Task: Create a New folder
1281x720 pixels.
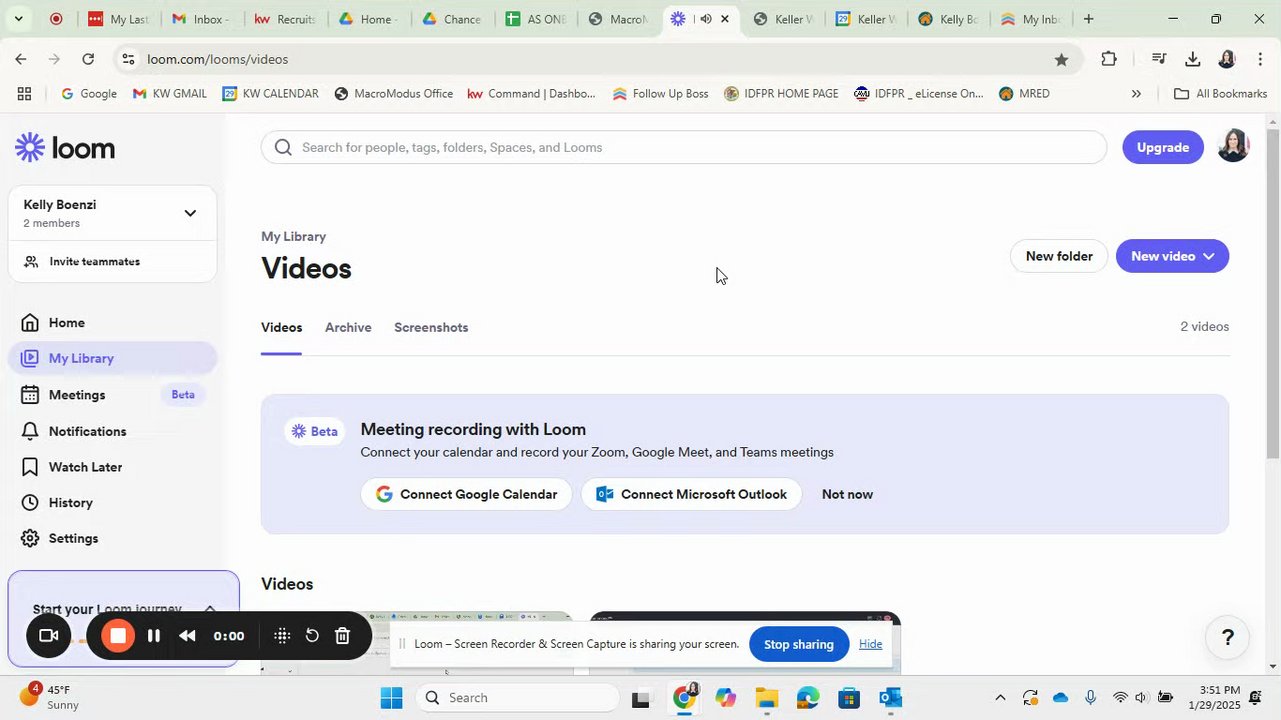Action: (1059, 256)
